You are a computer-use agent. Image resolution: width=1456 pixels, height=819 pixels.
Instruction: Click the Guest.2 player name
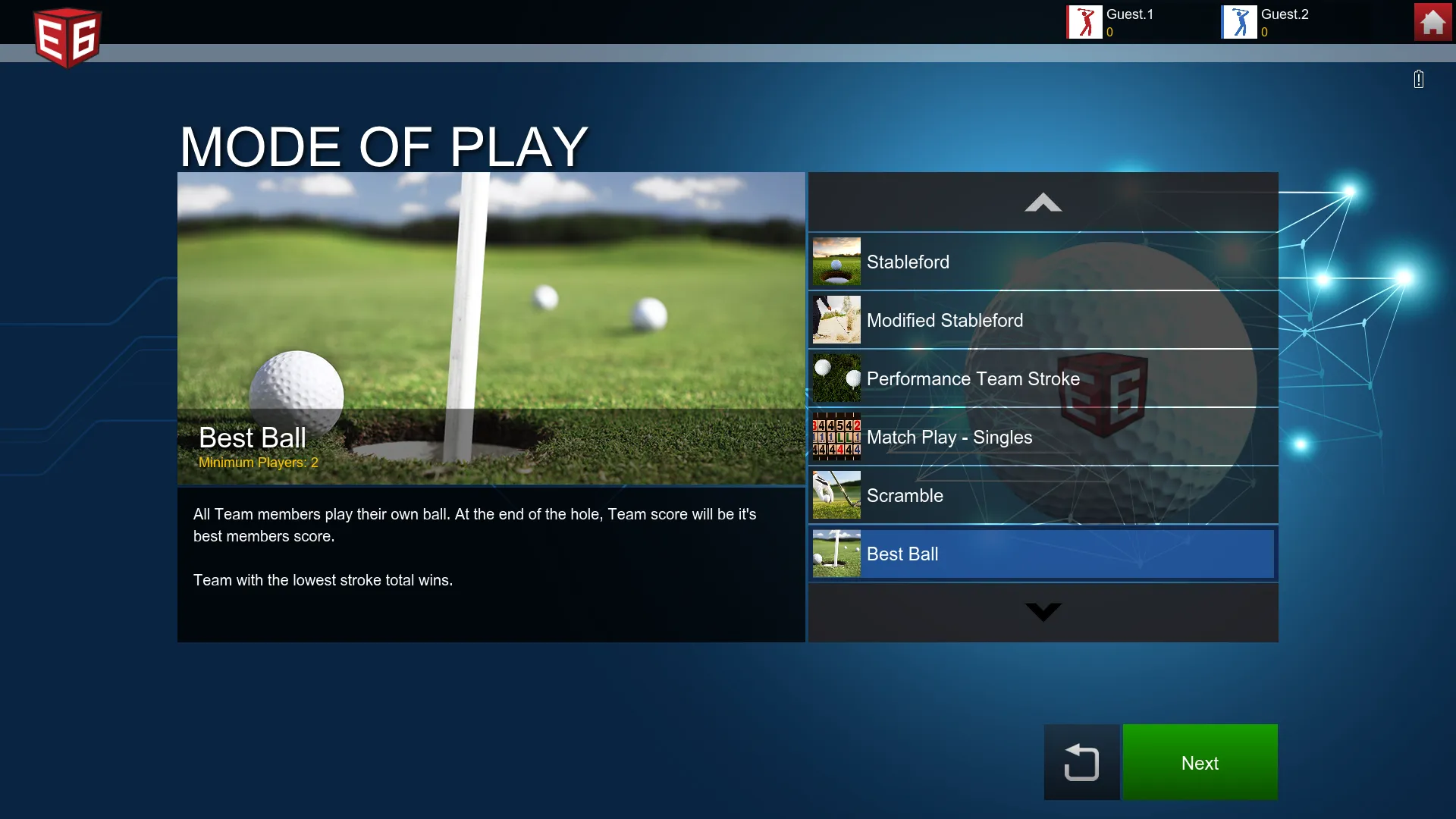click(x=1285, y=14)
